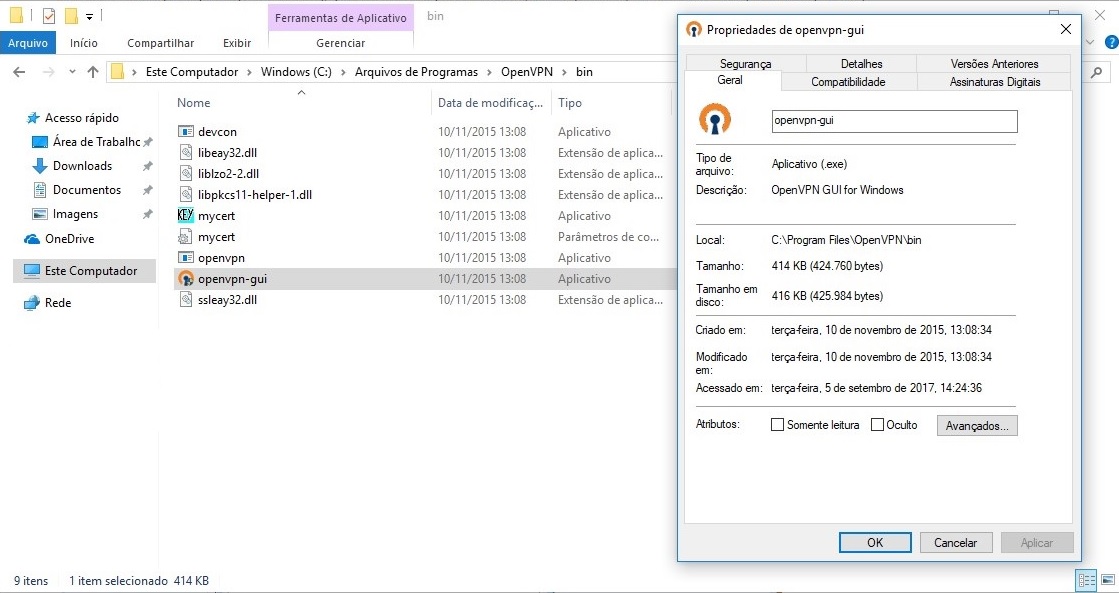Click the search magnifier icon in Explorer
1119x593 pixels.
[1097, 71]
